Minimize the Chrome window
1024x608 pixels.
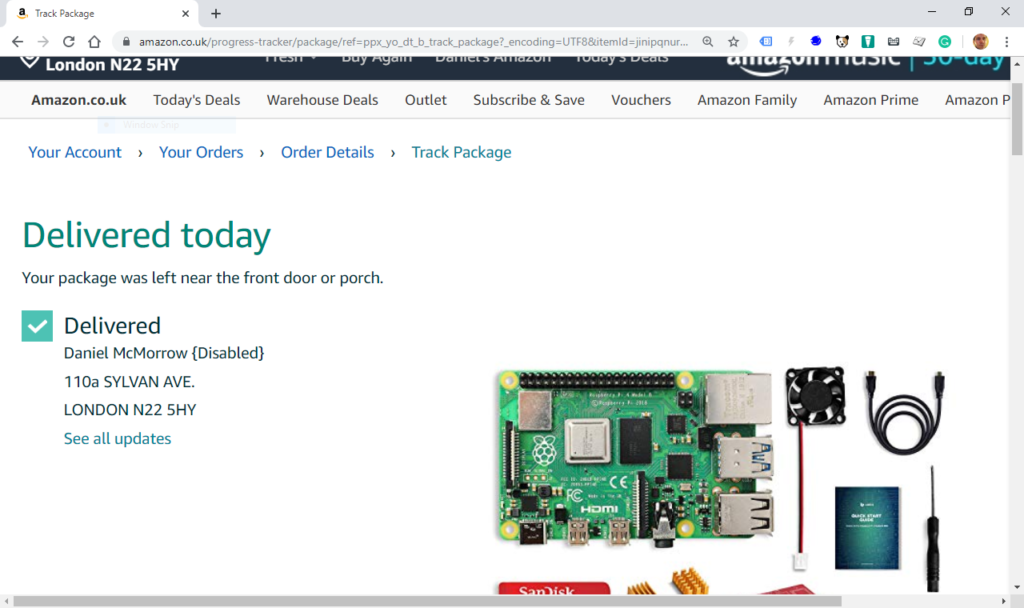click(x=932, y=12)
